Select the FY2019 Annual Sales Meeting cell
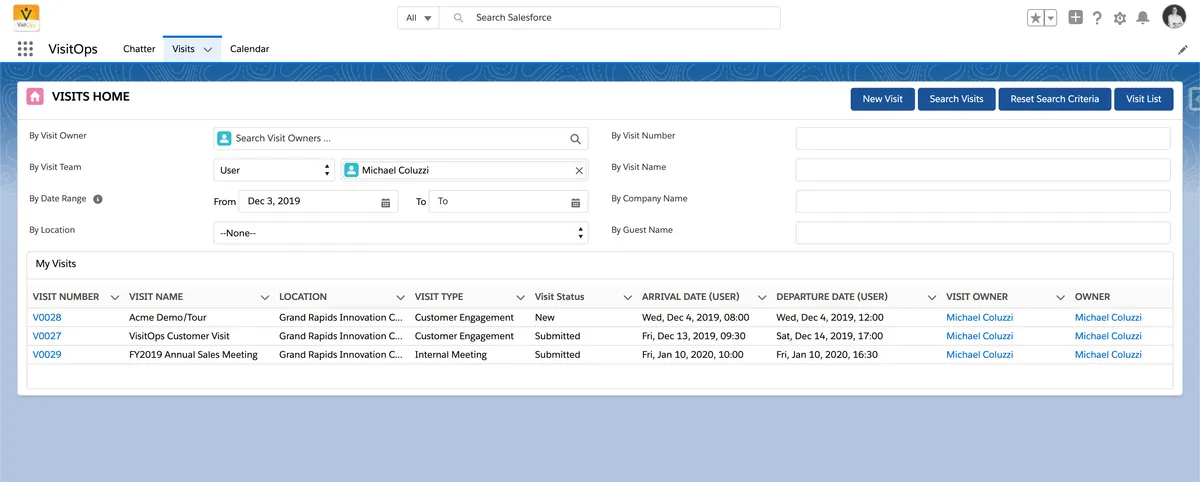This screenshot has width=1200, height=482. [x=193, y=355]
